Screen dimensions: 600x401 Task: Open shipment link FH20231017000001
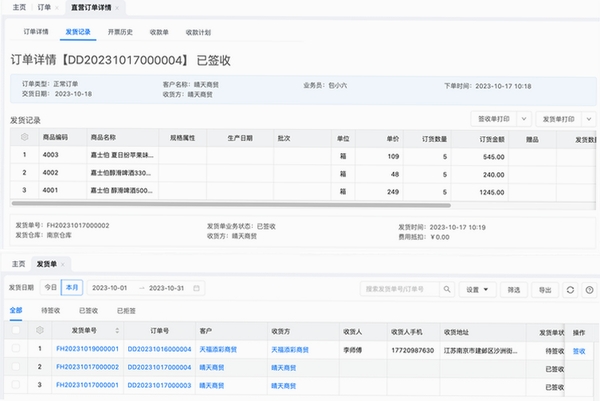point(87,385)
